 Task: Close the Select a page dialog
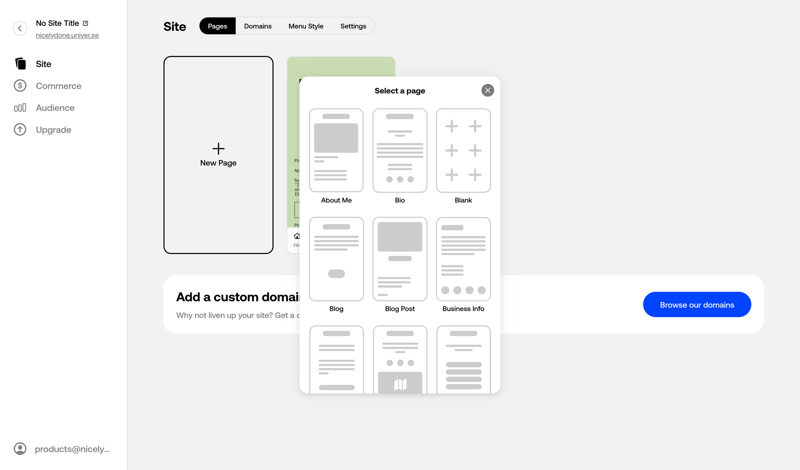pos(487,91)
